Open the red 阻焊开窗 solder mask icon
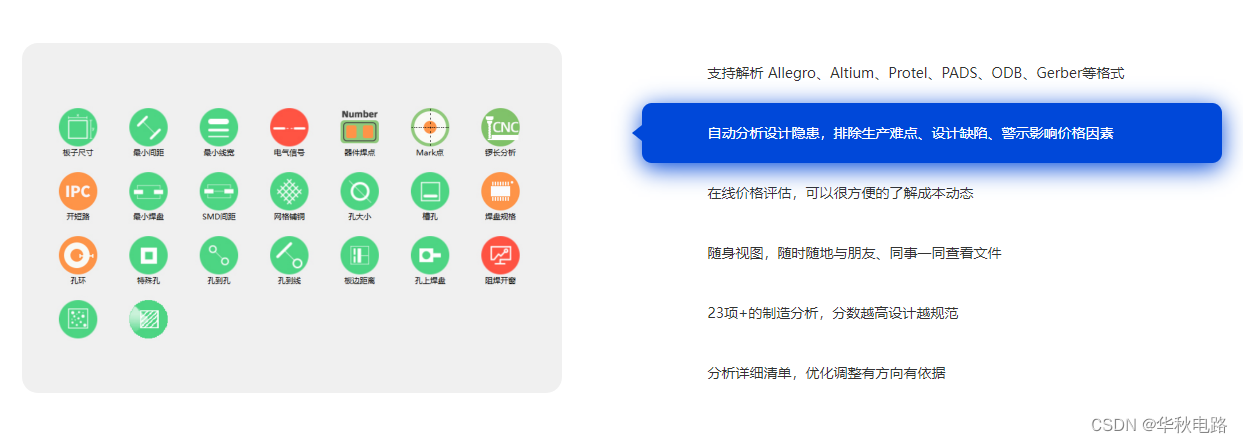The image size is (1243, 443). 500,256
